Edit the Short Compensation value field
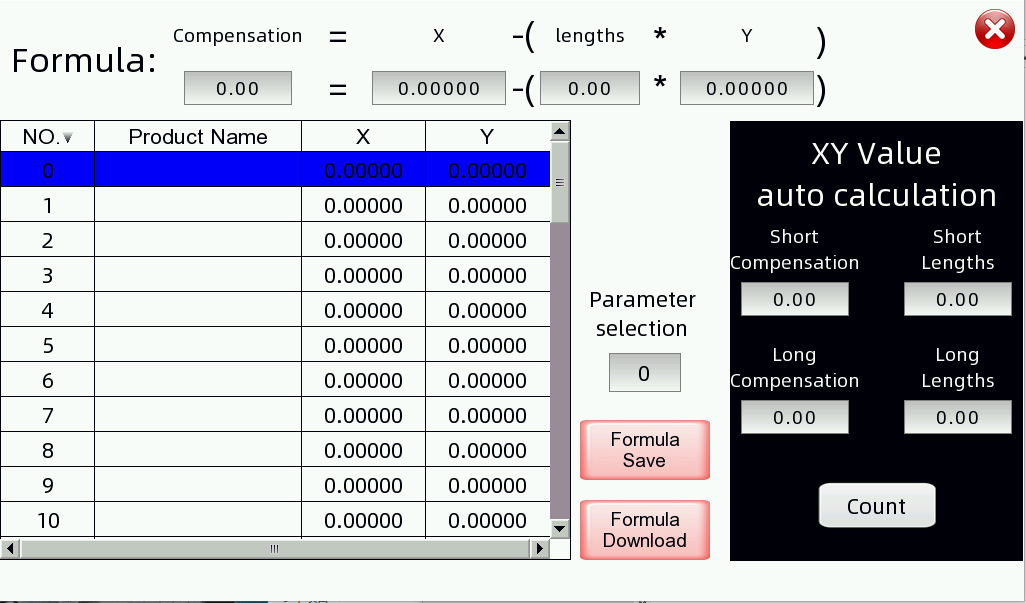 point(794,299)
